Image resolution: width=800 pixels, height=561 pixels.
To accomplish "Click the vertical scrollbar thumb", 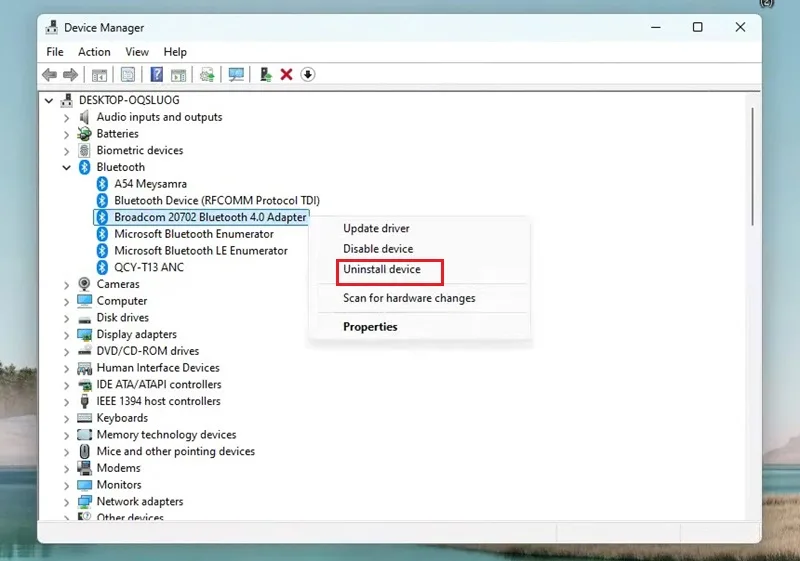I will (x=753, y=166).
